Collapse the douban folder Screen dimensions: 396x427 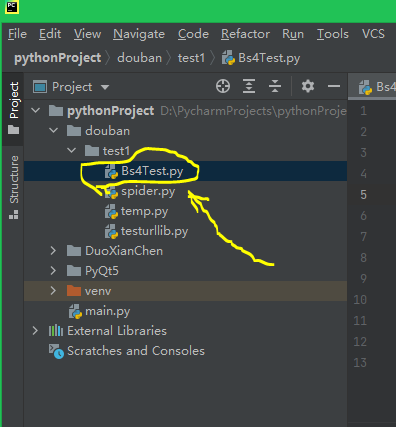pyautogui.click(x=53, y=131)
